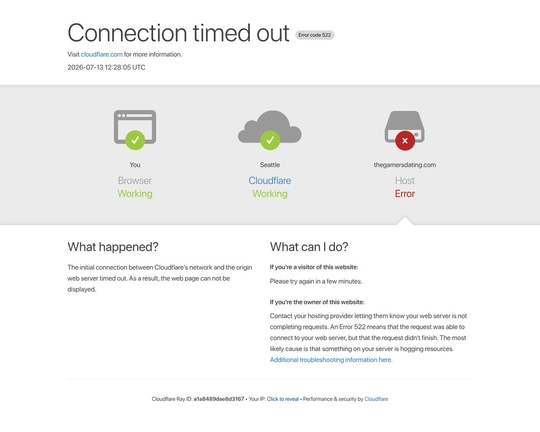The height and width of the screenshot is (432, 540).
Task: Select the Cloudflare Ray ID value
Action: click(219, 399)
